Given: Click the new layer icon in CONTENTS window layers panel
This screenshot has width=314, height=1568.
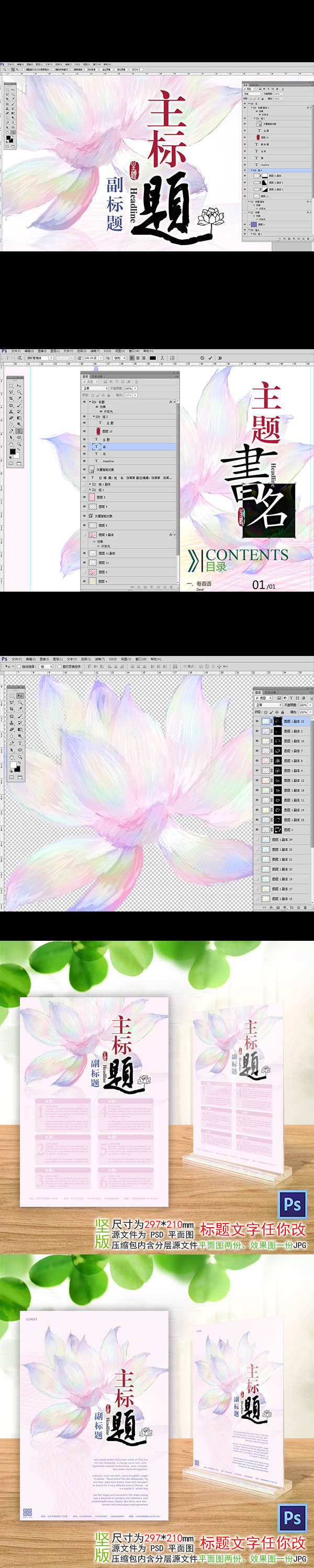Looking at the screenshot, I should pos(165,587).
